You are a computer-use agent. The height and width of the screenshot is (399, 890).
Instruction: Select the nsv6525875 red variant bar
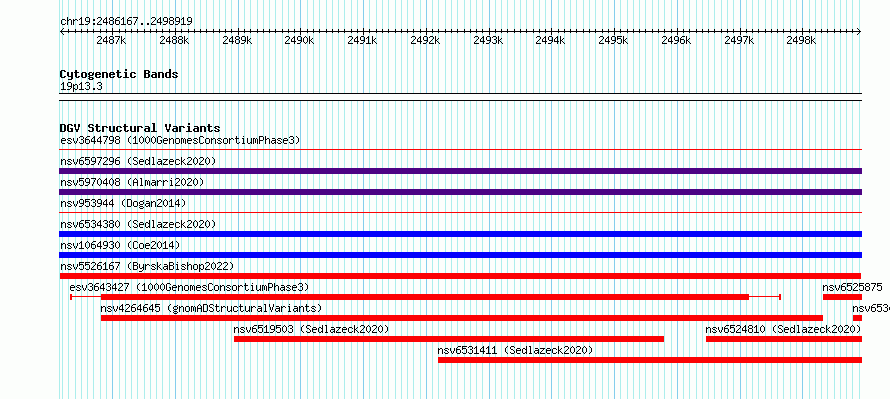842,297
